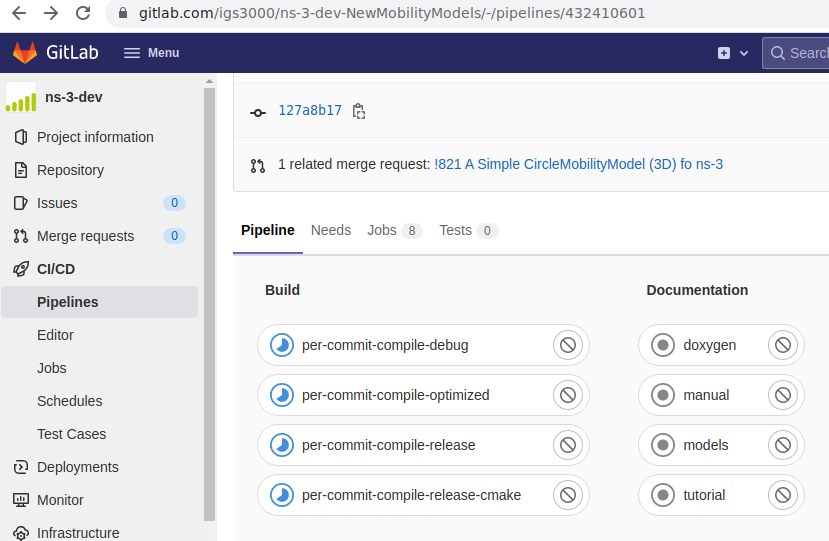
Task: Click the sidebar vertical scrollbar
Action: click(x=209, y=305)
